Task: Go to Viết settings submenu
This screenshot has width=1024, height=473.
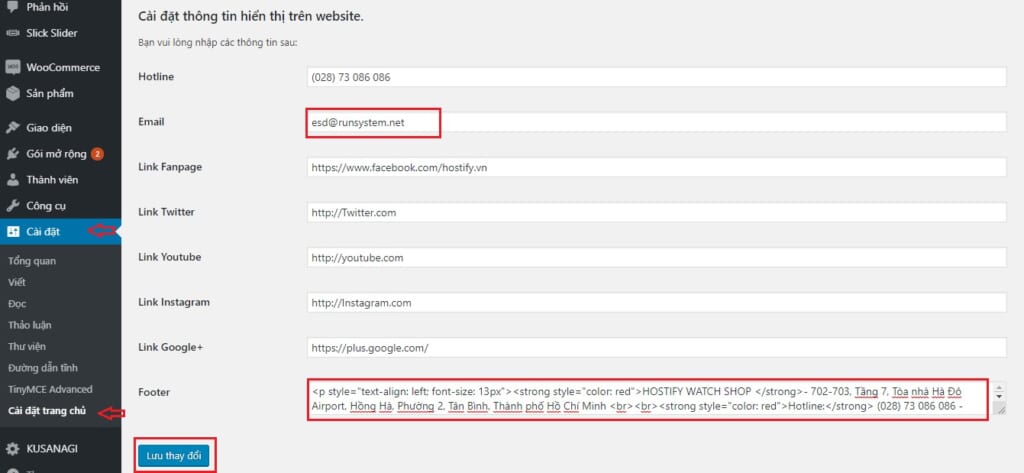Action: point(17,282)
